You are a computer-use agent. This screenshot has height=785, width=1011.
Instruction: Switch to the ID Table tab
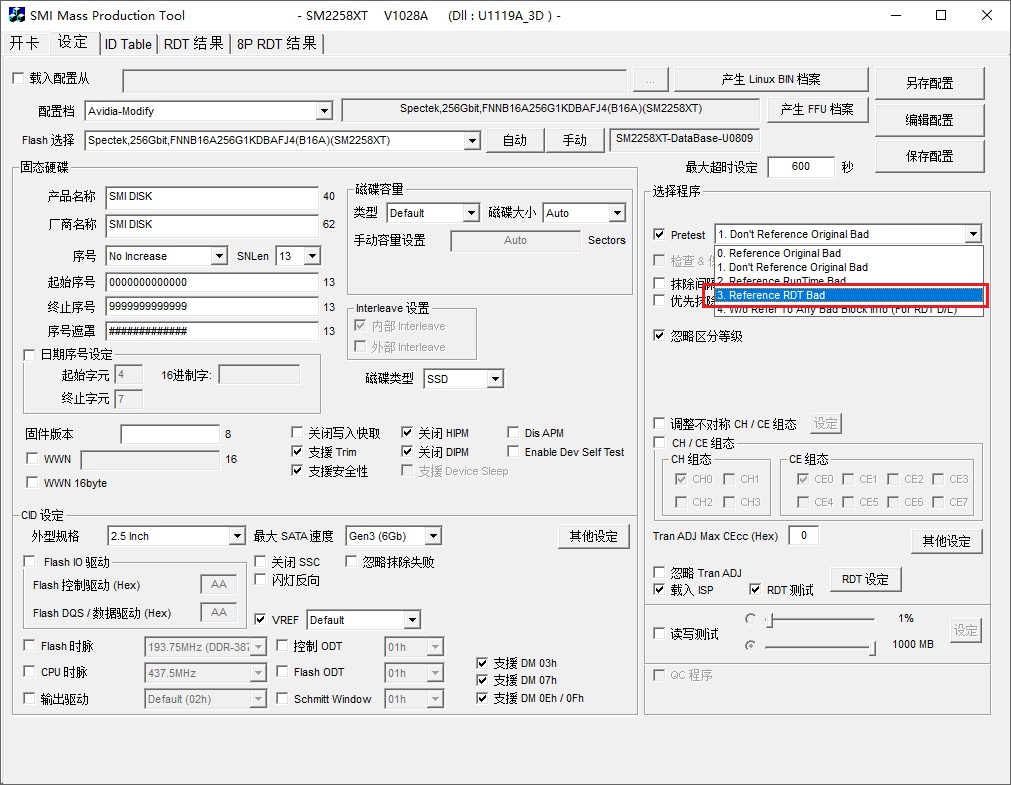pos(128,44)
